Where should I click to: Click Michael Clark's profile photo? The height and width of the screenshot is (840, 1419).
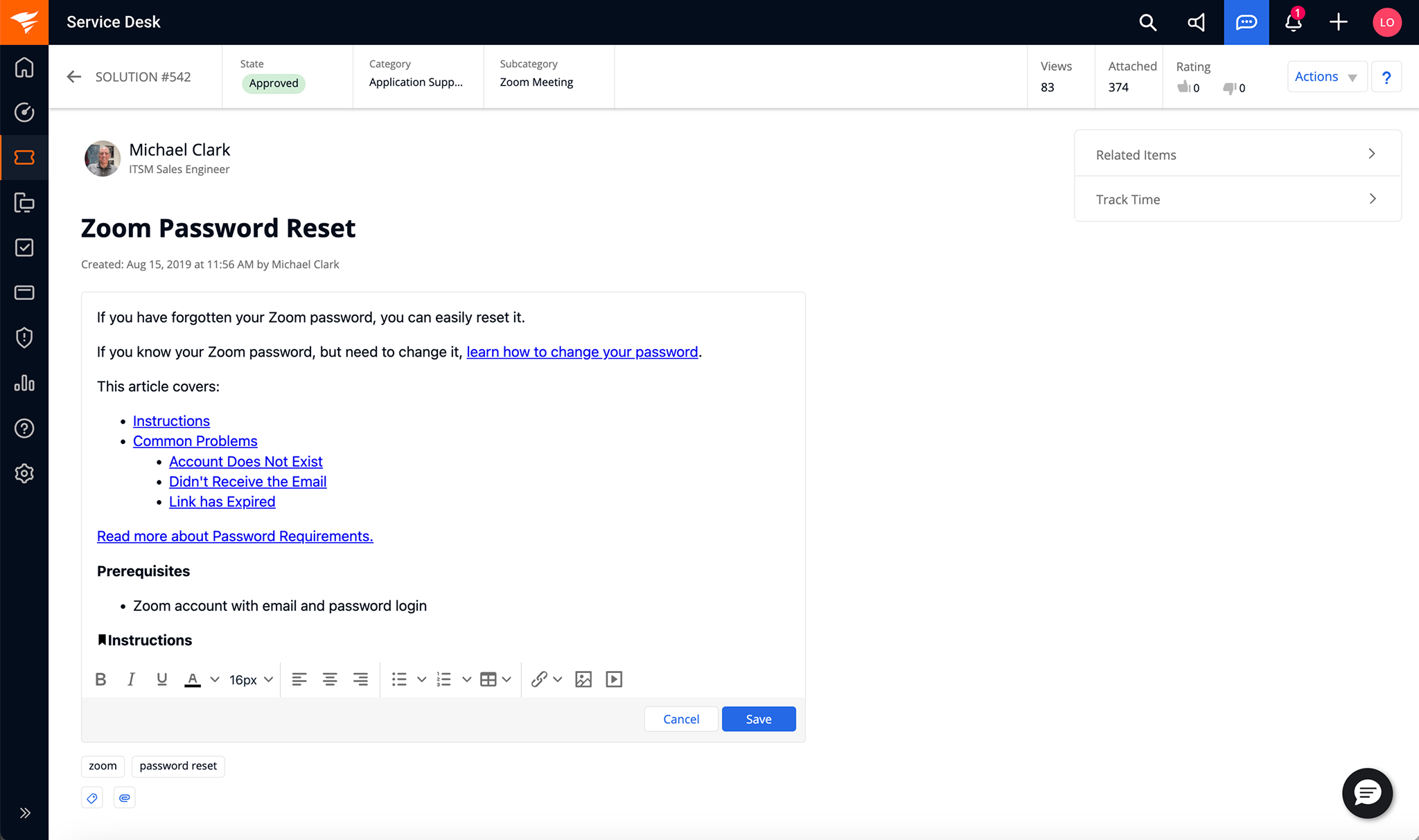click(103, 159)
